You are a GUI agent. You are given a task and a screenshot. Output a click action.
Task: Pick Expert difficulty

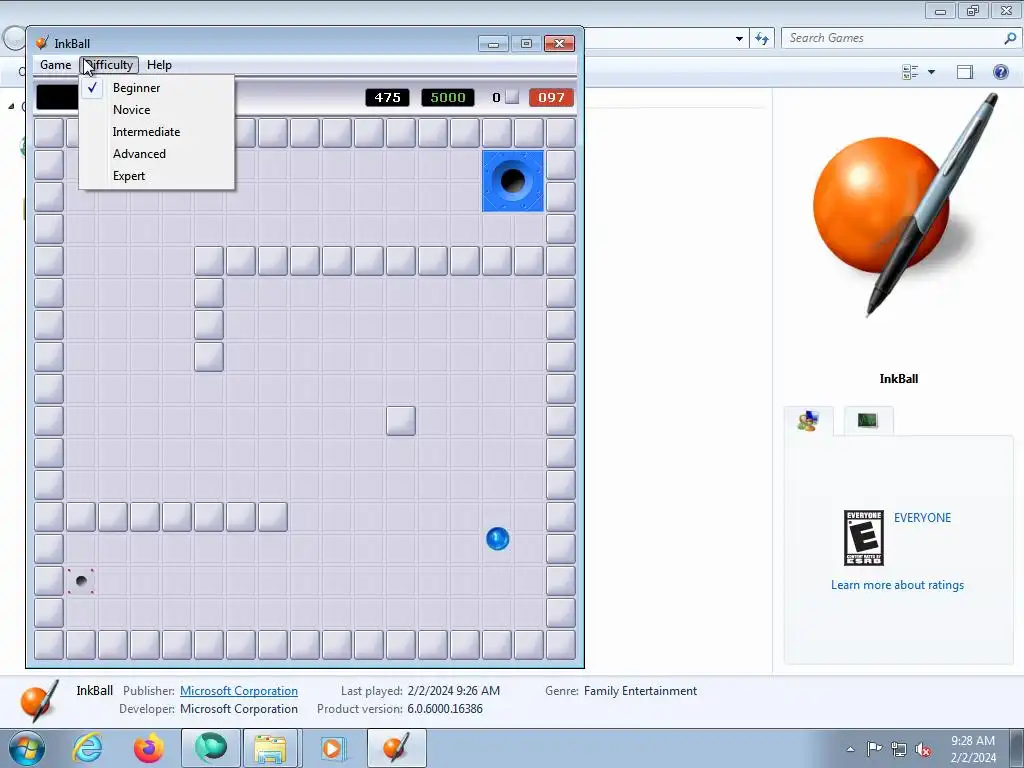click(x=156, y=176)
